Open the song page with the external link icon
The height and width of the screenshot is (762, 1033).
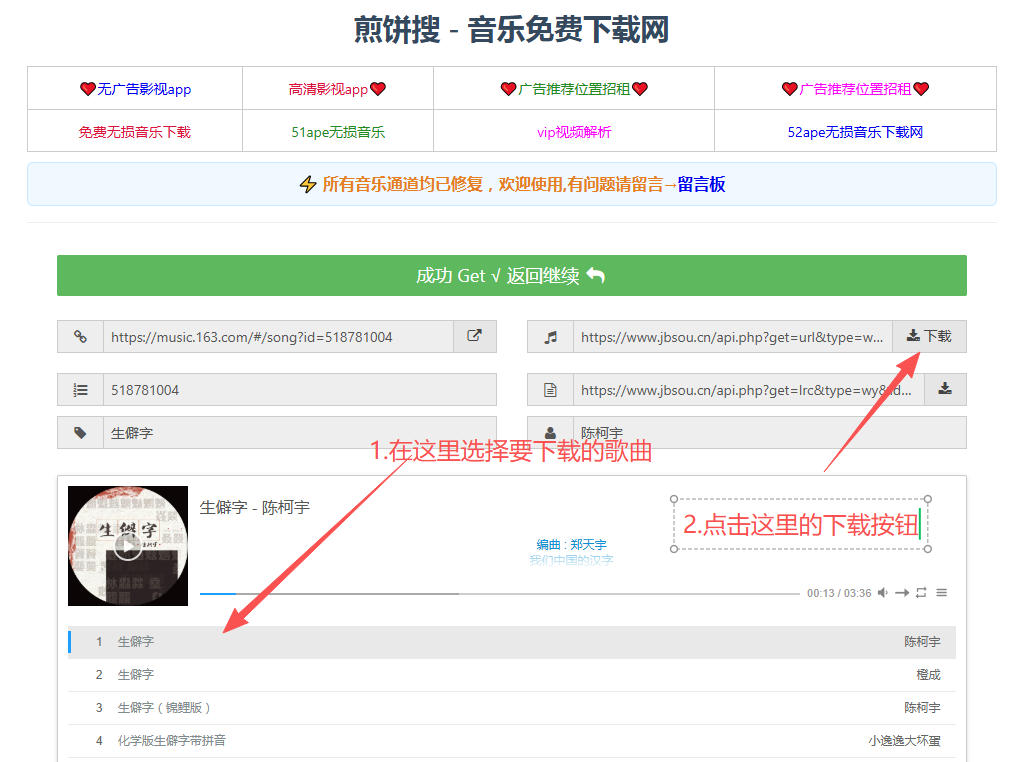(475, 336)
